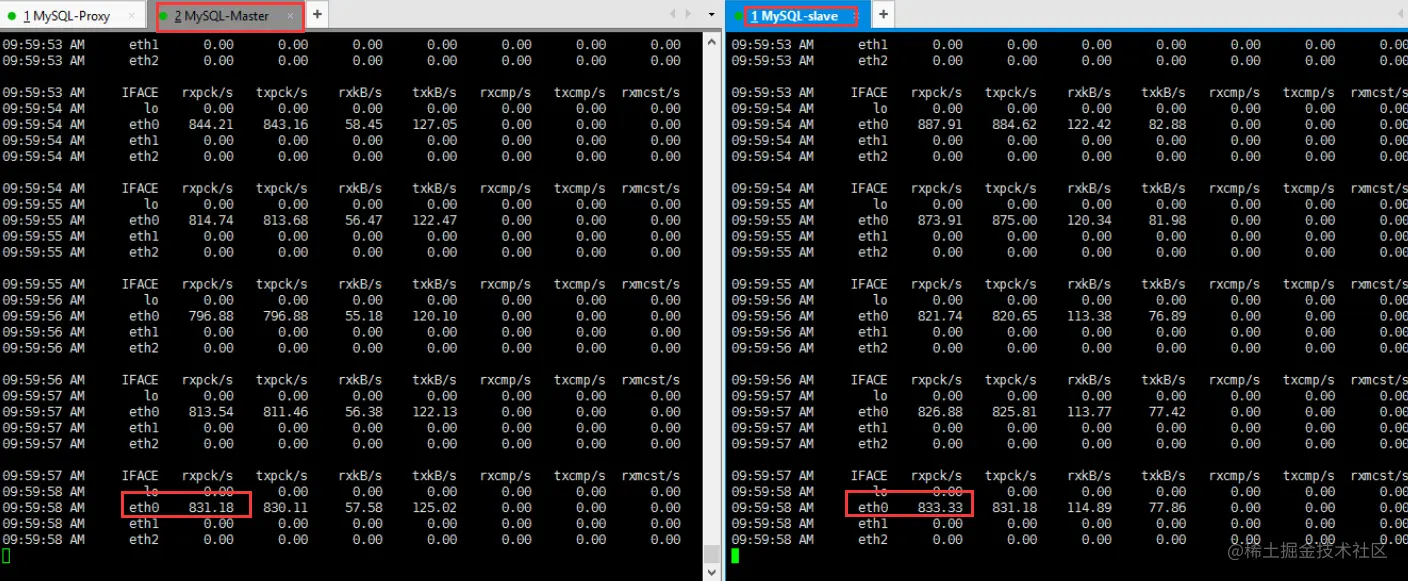Click value 831.18 in MySQL-Master pane
The image size is (1408, 581).
click(211, 508)
